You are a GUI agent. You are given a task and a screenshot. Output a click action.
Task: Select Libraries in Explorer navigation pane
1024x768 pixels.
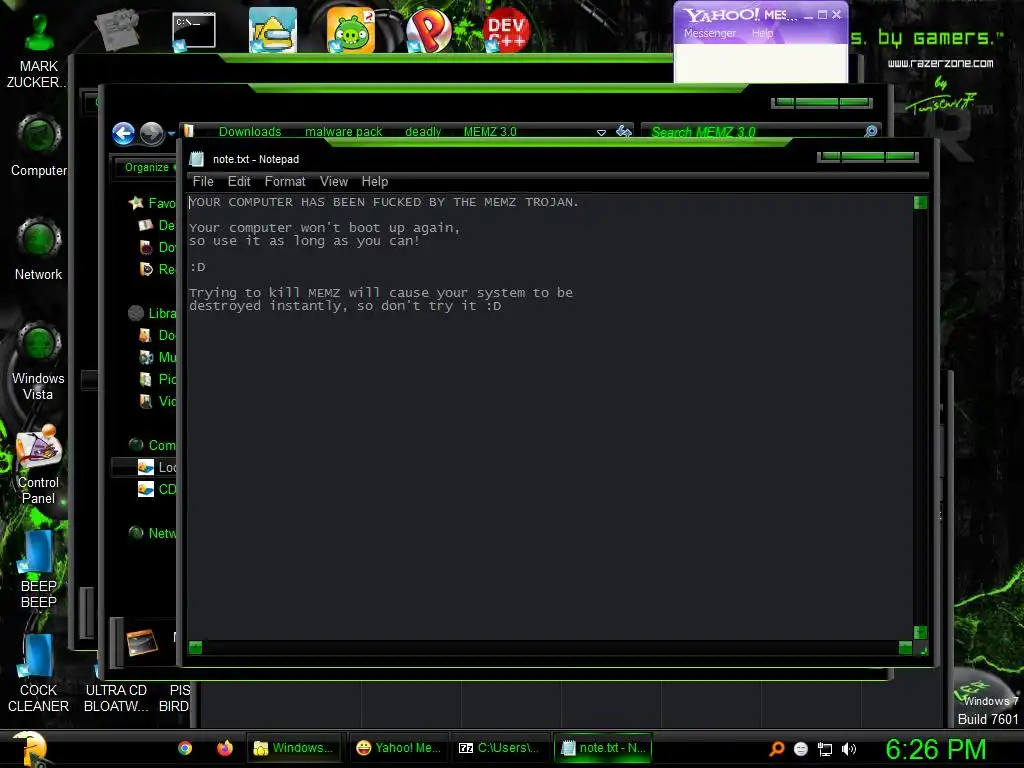click(x=153, y=313)
